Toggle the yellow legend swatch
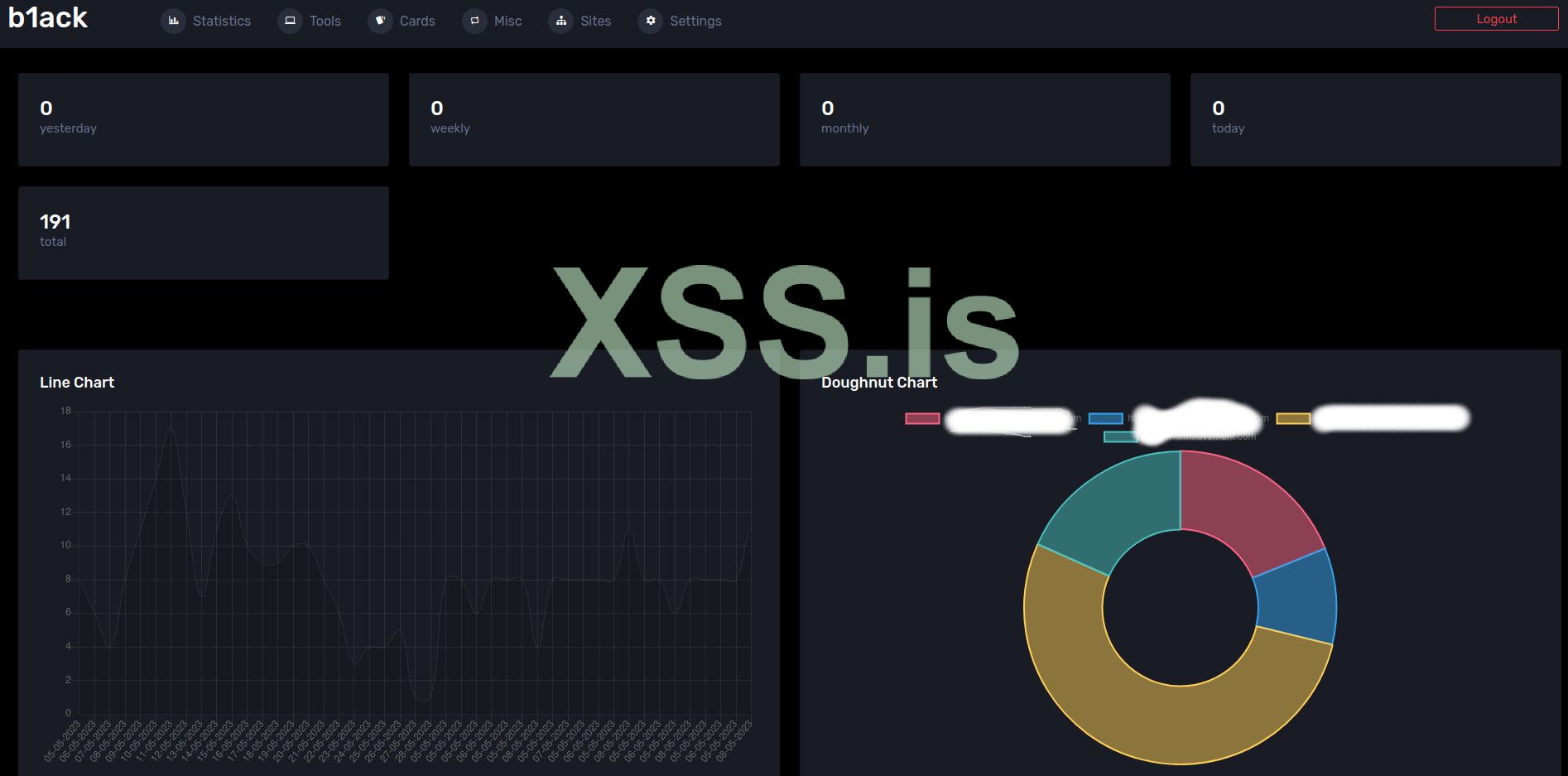The image size is (1568, 776). coord(1293,418)
